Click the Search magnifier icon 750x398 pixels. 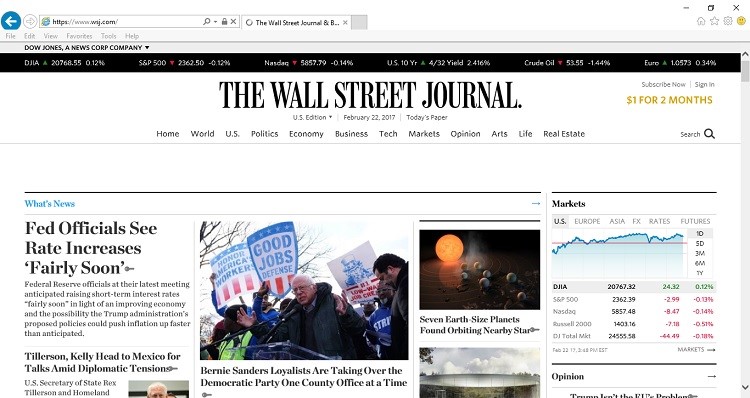[709, 134]
